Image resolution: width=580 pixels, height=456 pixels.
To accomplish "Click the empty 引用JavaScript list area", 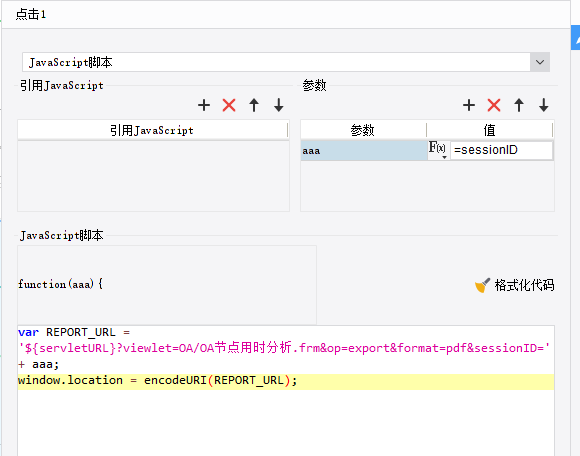I will 153,176.
